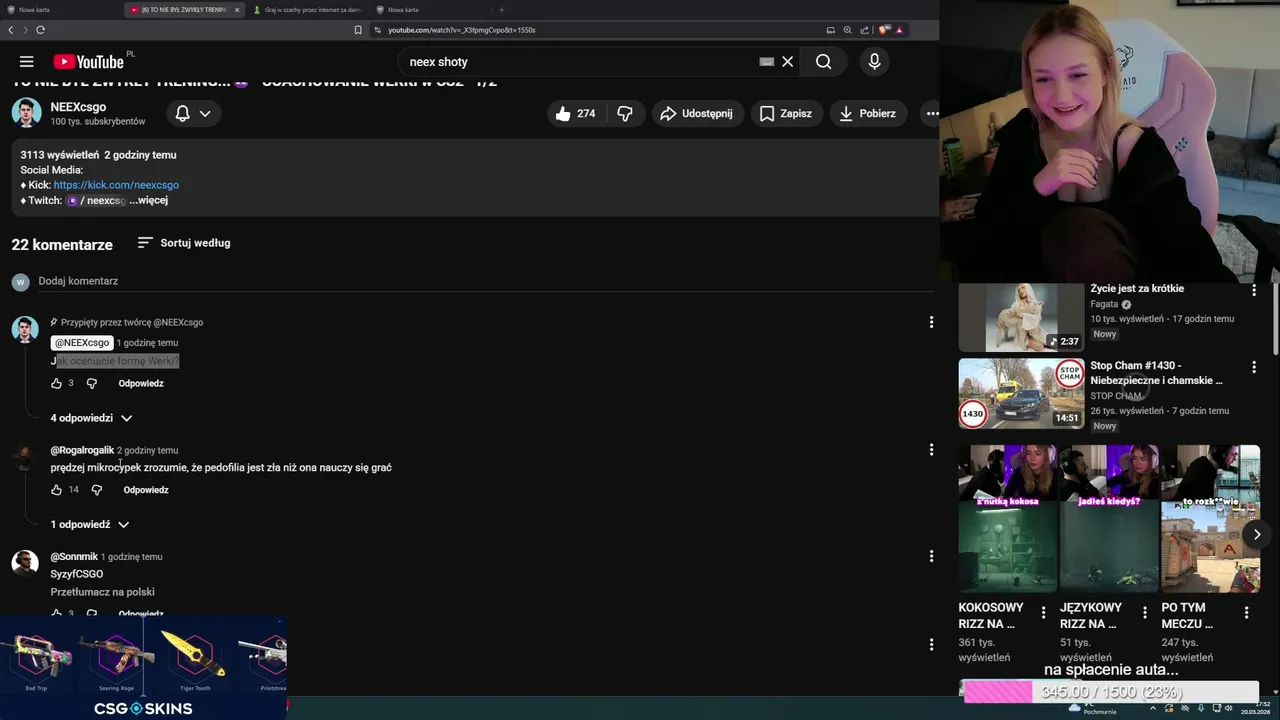The image size is (1280, 720).
Task: Open the YouTube hamburger guide menu
Action: pos(27,62)
